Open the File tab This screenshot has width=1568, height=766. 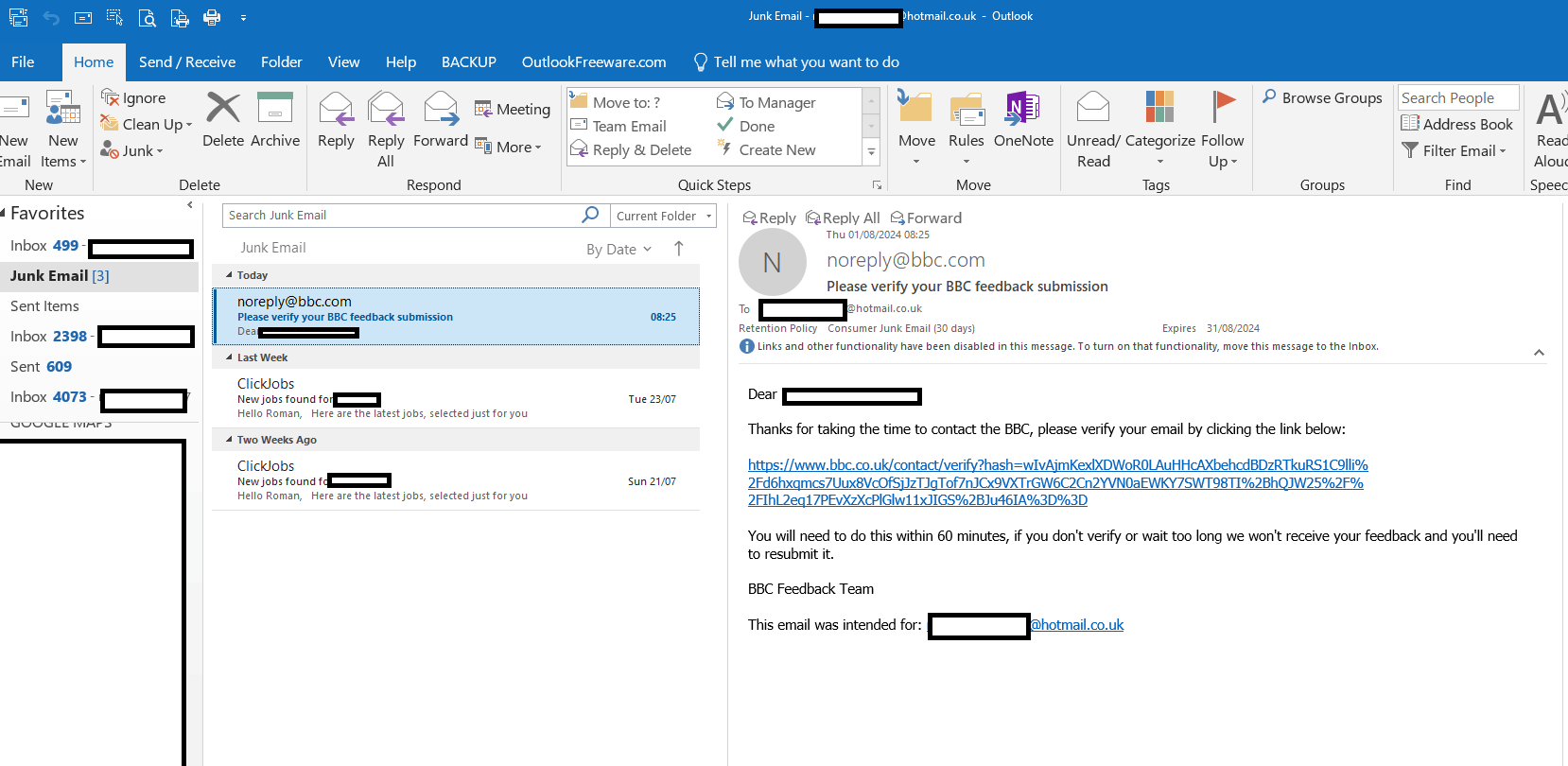[x=23, y=61]
